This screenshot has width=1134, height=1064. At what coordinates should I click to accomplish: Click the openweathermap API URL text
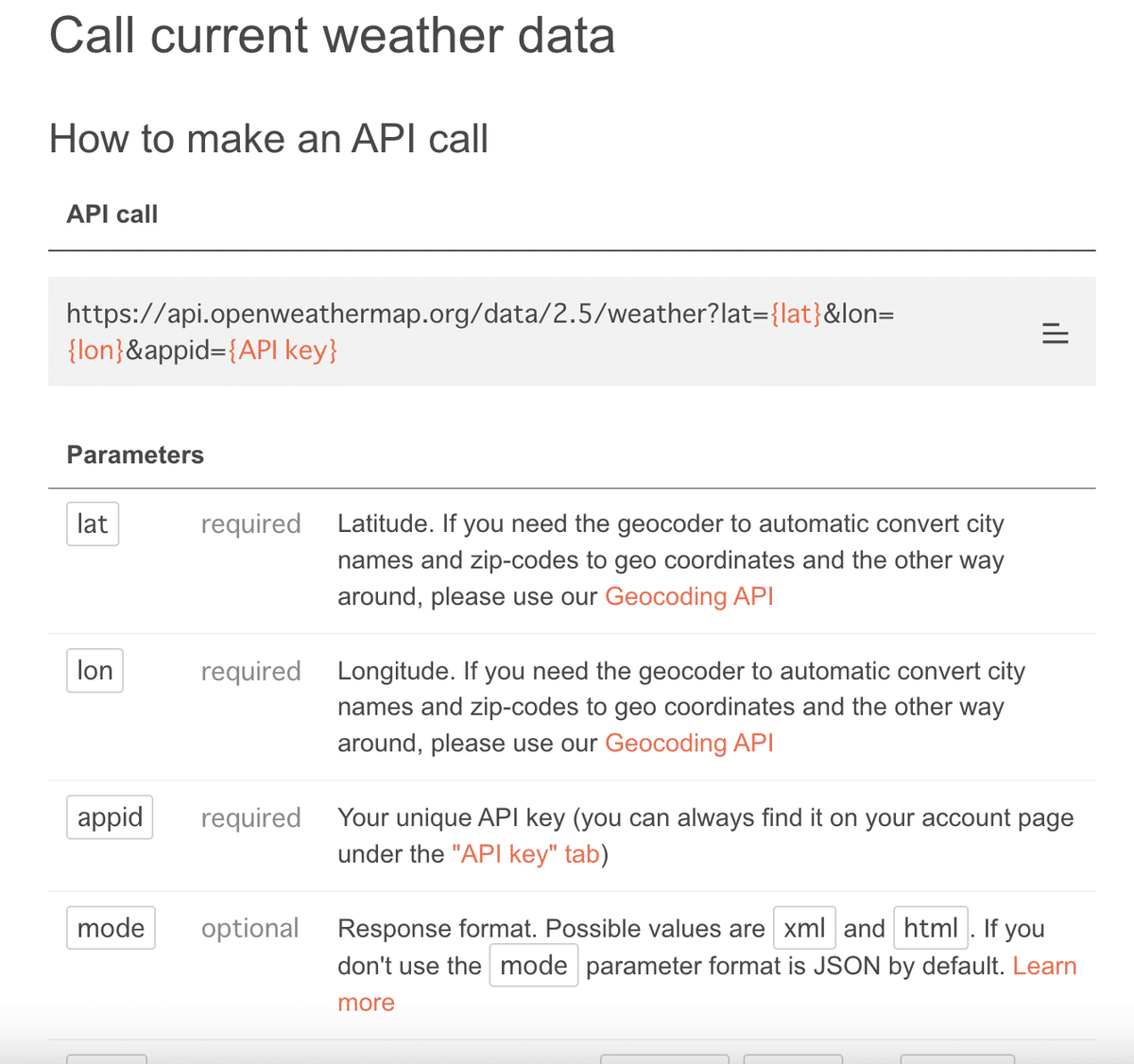pyautogui.click(x=481, y=331)
